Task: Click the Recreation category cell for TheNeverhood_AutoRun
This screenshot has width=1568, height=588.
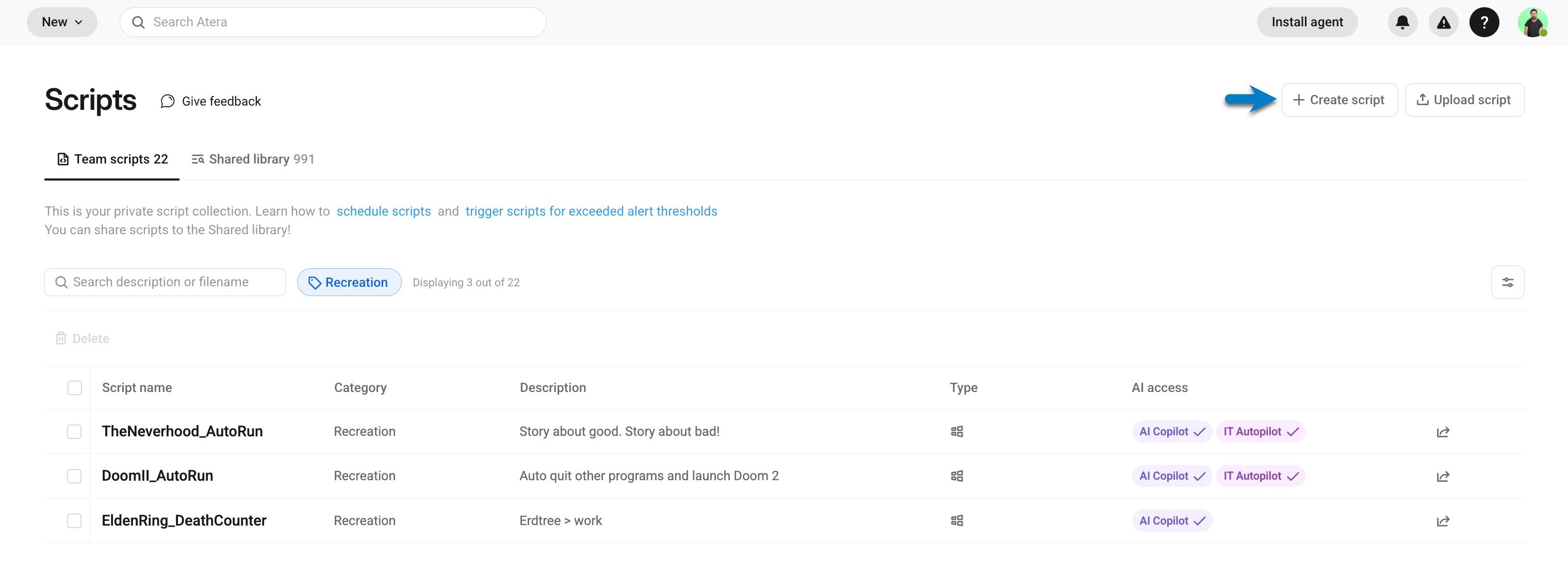Action: (365, 432)
